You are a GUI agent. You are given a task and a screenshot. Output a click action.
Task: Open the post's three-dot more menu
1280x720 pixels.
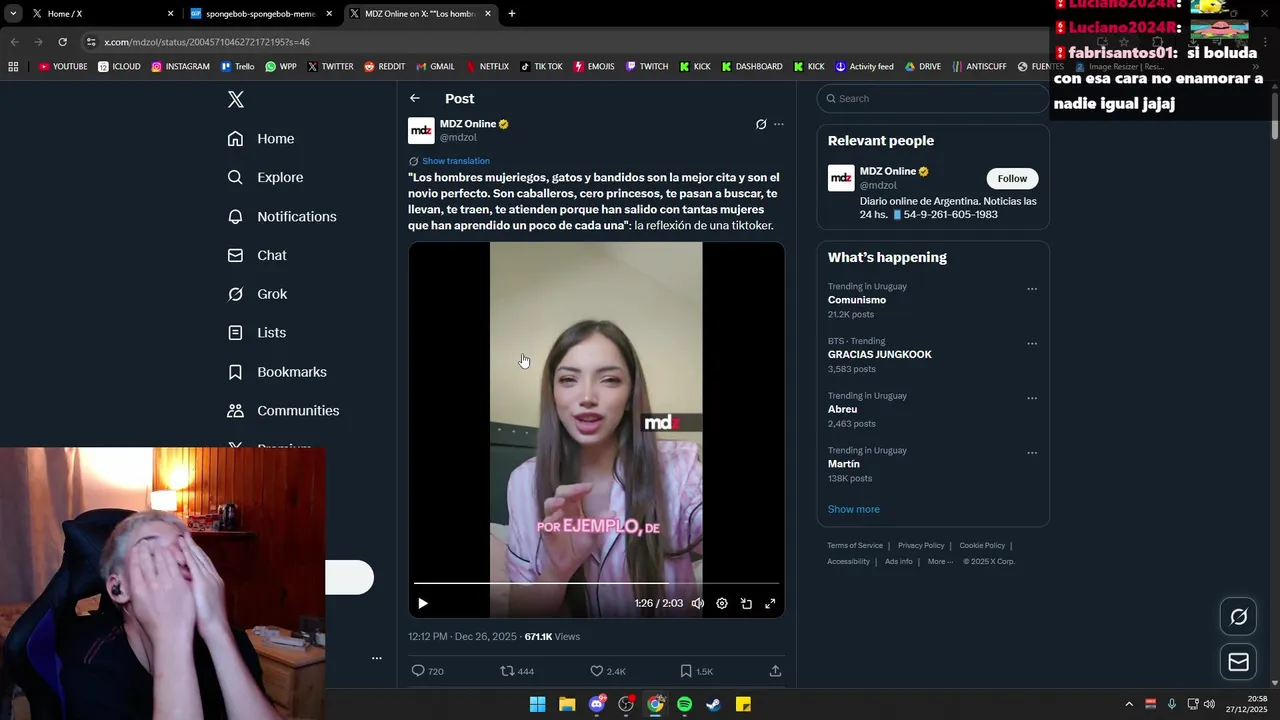click(x=779, y=124)
